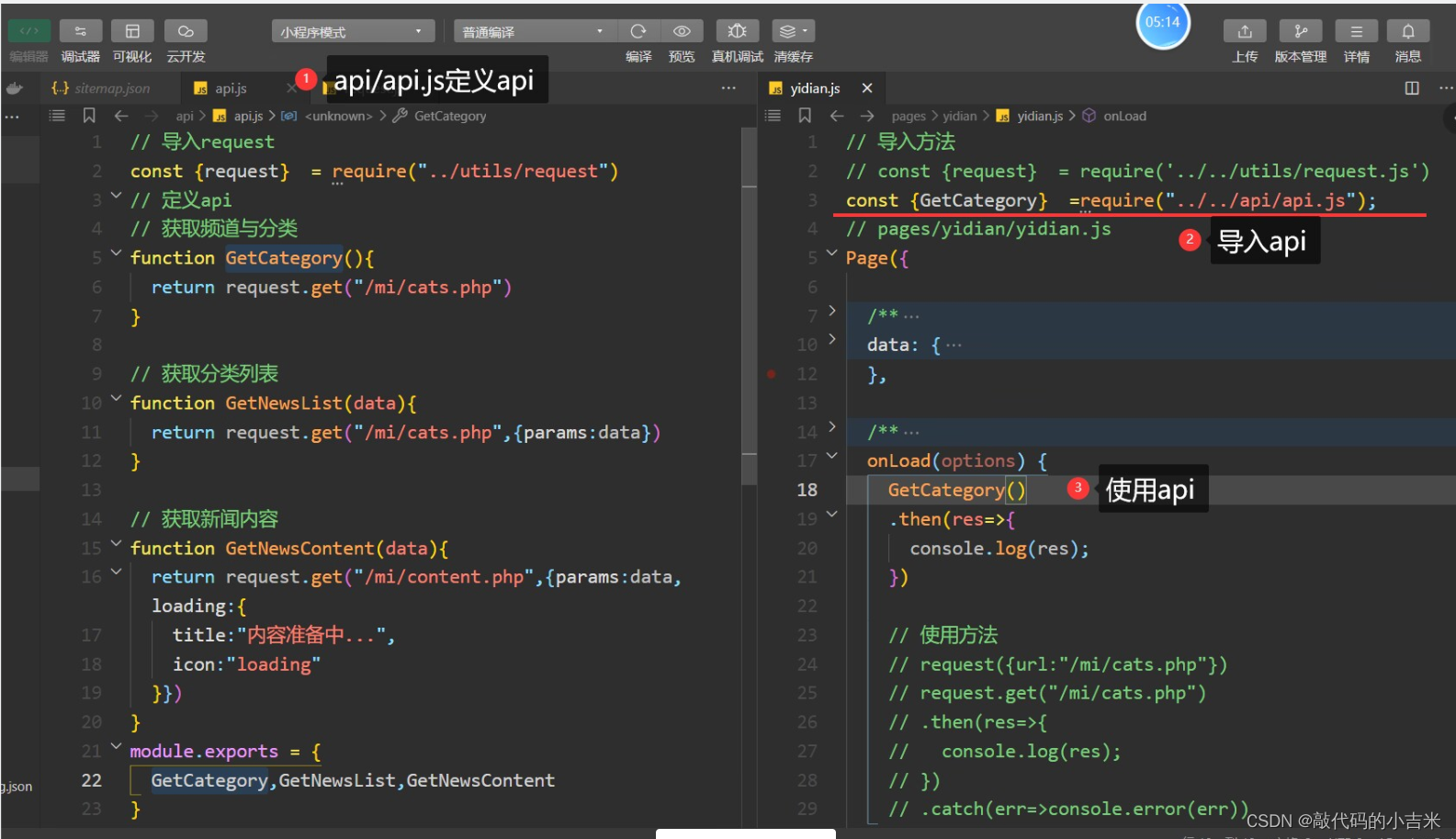
Task: Start real device debugging (真机调试)
Action: point(738,31)
